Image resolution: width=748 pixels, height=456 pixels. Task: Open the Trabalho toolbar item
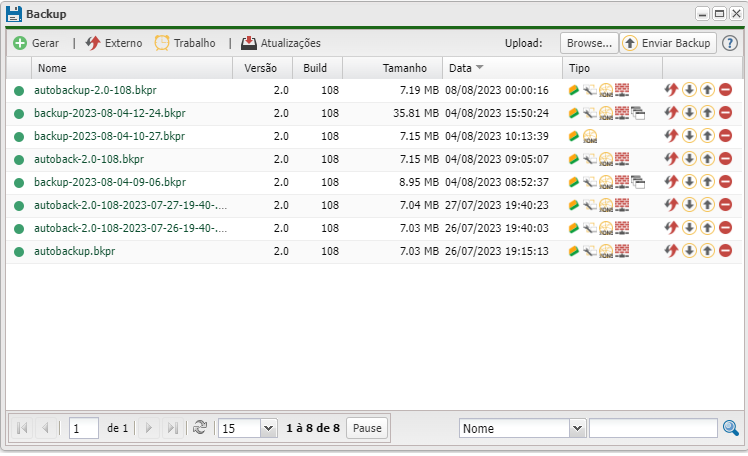point(185,44)
